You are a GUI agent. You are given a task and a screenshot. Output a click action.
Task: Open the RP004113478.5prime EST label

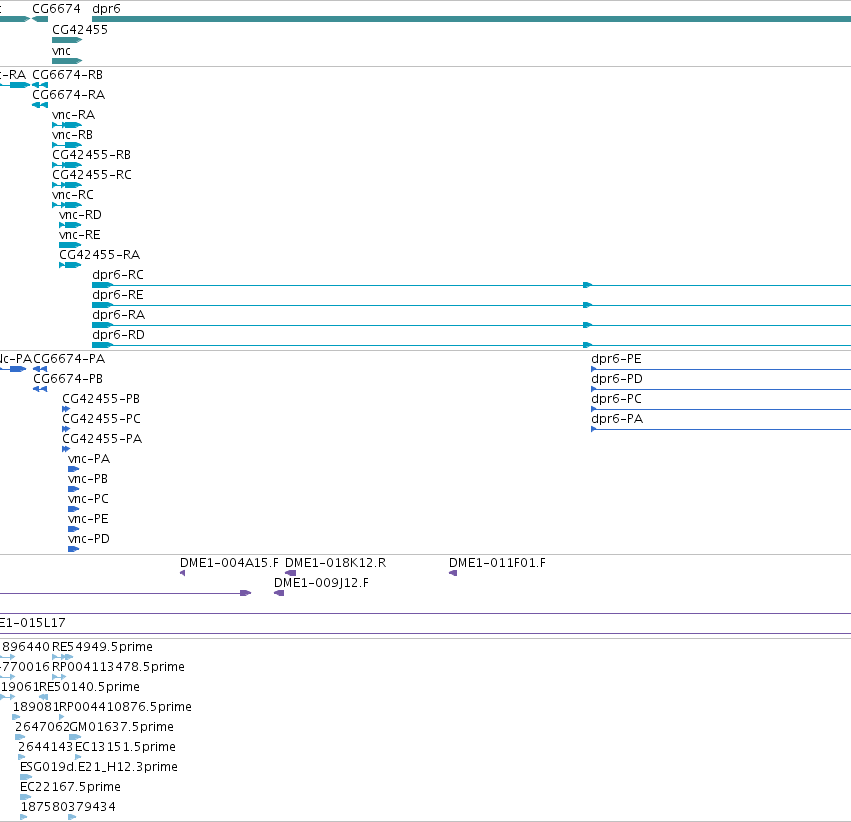(118, 667)
